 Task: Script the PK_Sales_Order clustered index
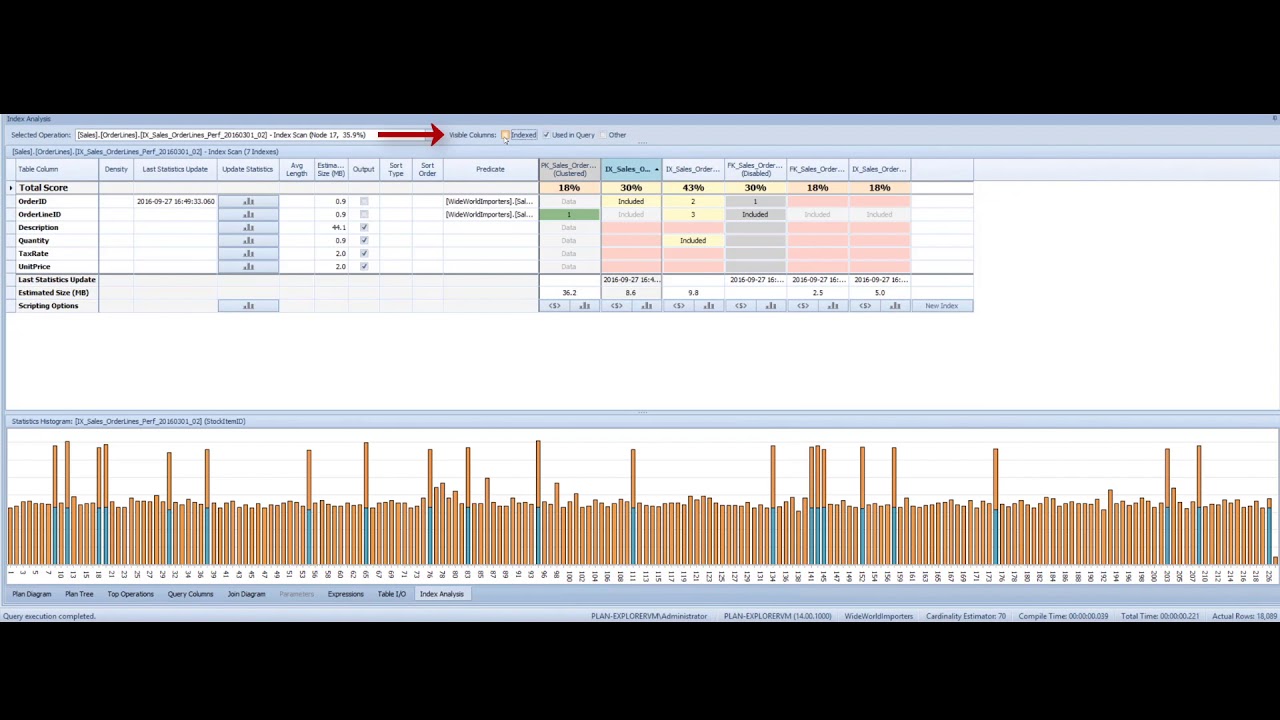[x=555, y=306]
